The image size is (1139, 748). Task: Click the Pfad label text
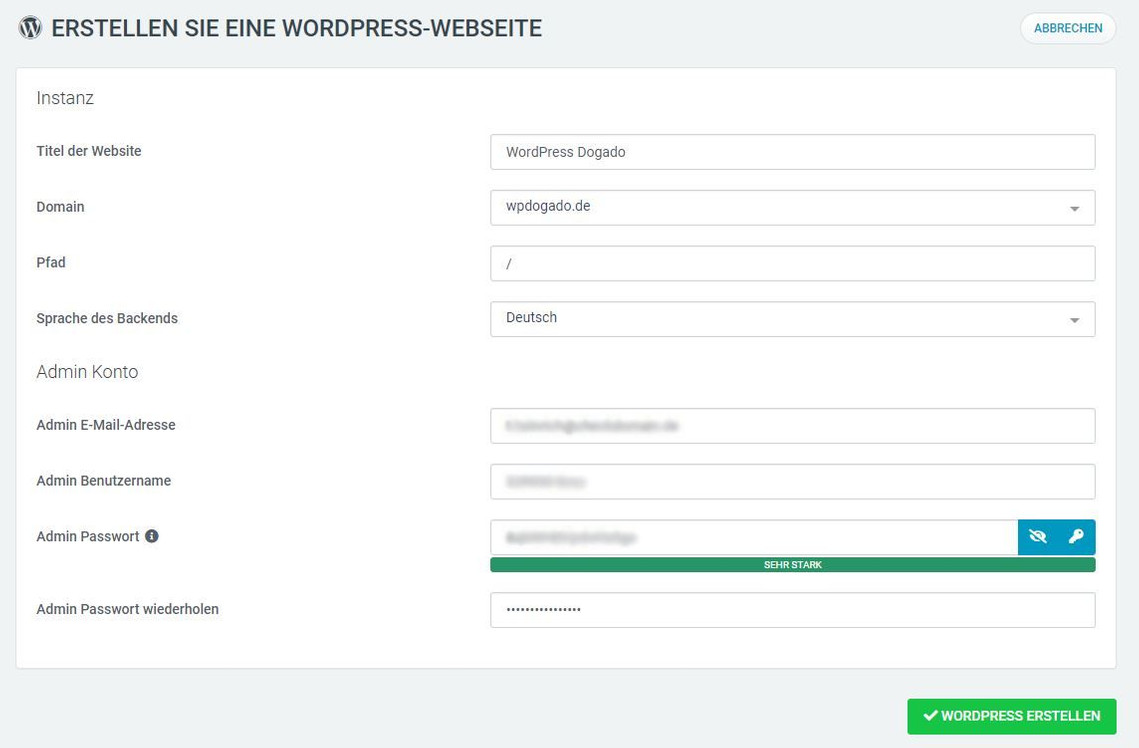(51, 262)
